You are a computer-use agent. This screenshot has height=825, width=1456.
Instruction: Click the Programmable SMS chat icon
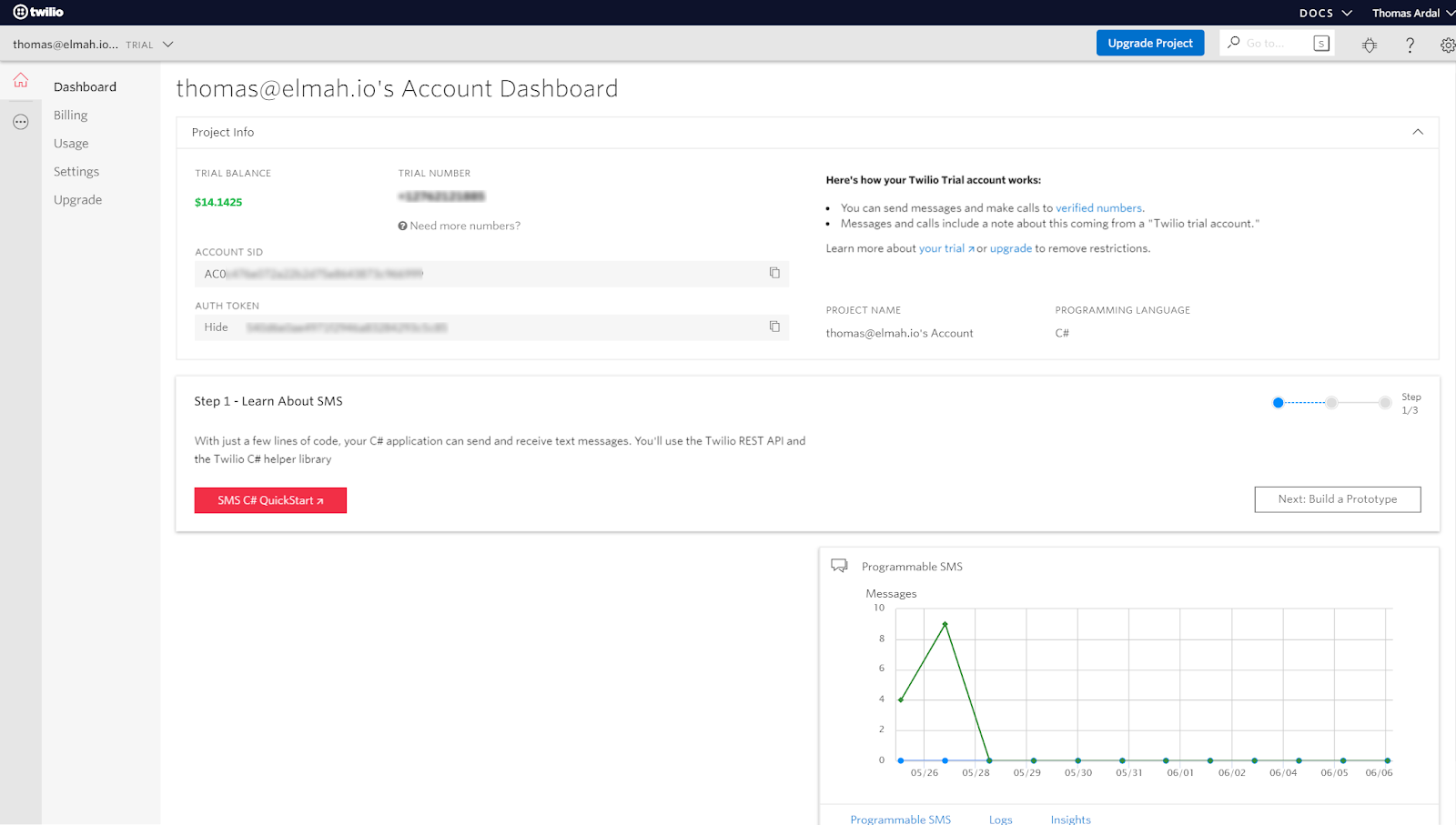coord(839,566)
